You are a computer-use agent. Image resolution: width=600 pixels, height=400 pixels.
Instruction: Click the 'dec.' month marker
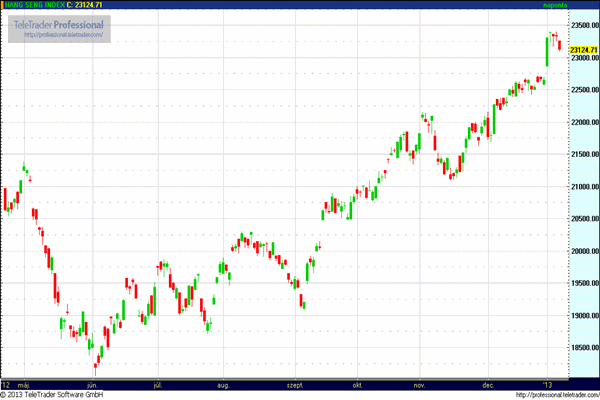488,383
